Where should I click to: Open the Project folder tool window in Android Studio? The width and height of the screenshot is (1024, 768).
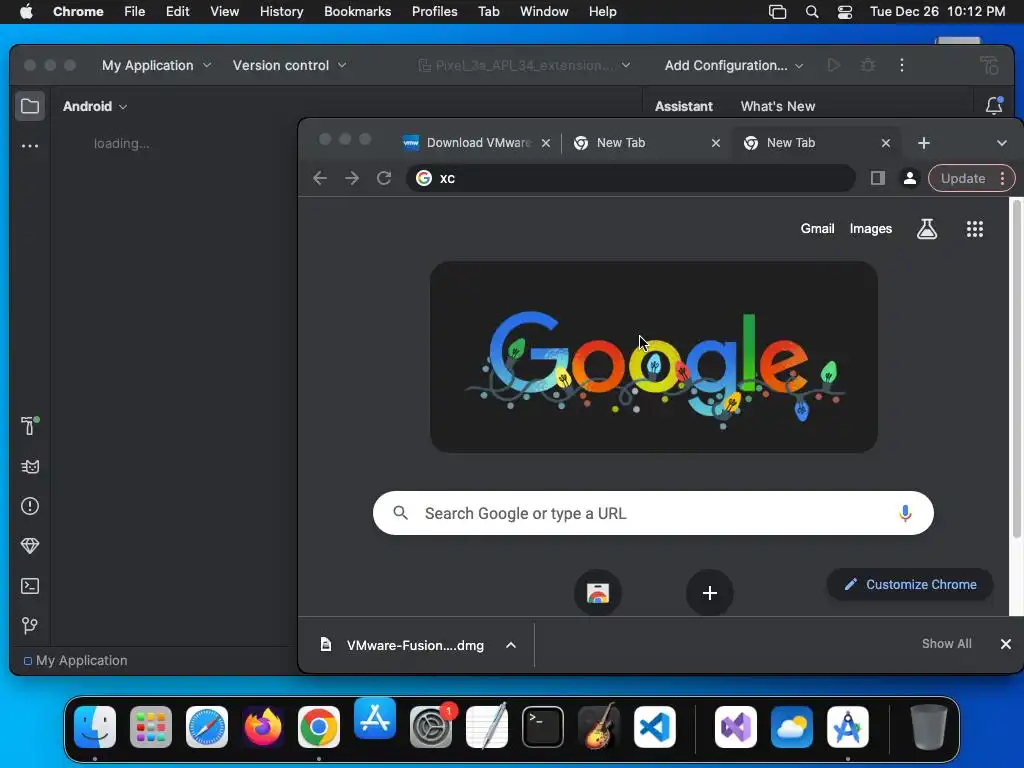[x=30, y=106]
